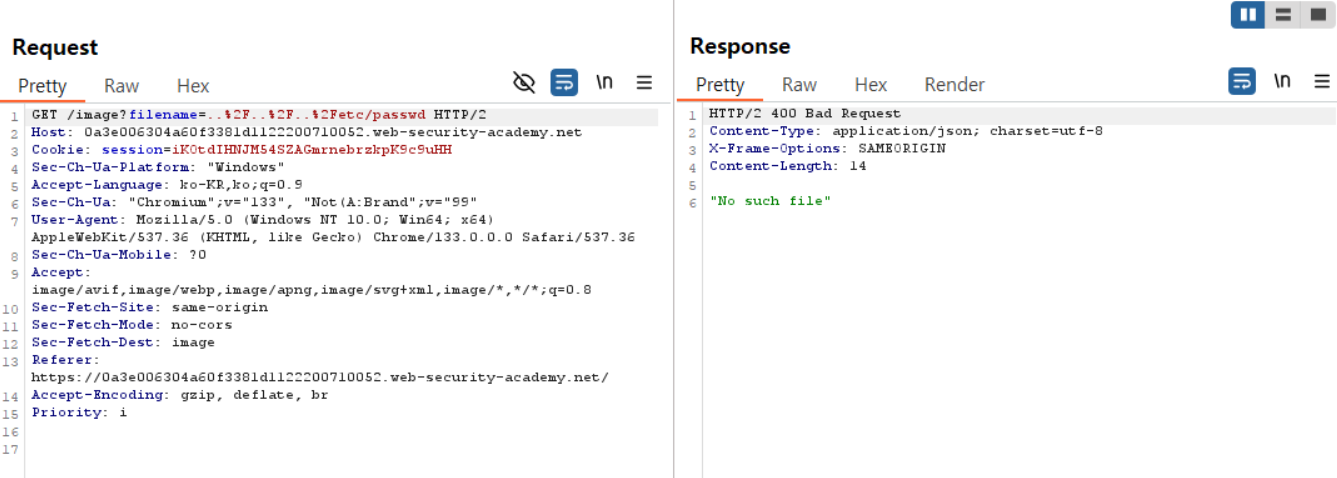Switch to the Request Raw tab
Image resolution: width=1337 pixels, height=478 pixels.
pyautogui.click(x=122, y=86)
